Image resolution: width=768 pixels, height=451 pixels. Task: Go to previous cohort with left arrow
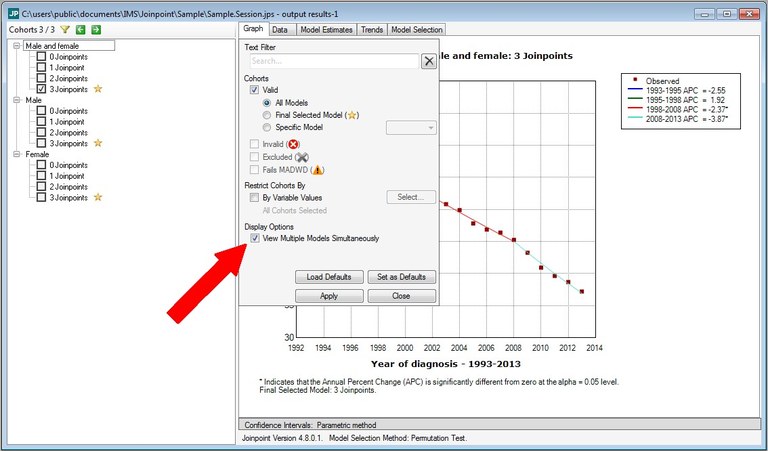[80, 30]
